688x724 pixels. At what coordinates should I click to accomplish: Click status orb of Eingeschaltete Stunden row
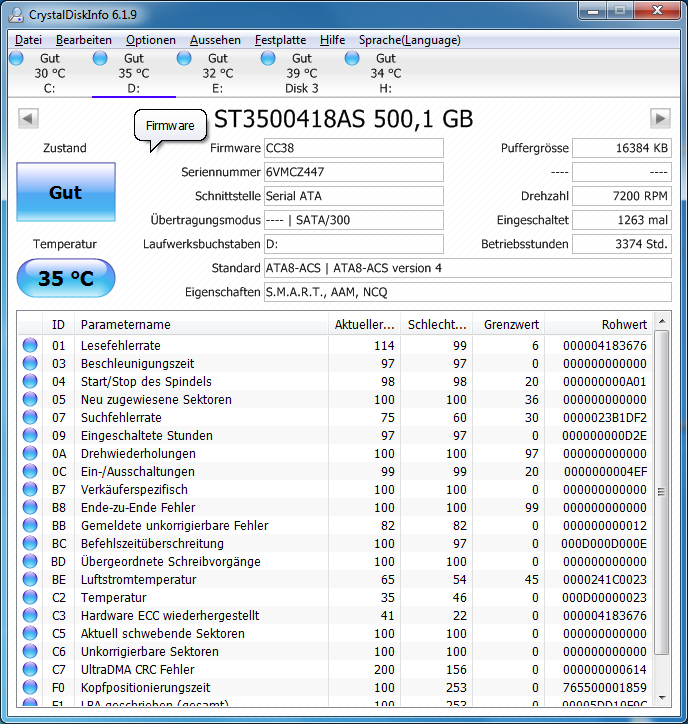[x=30, y=435]
